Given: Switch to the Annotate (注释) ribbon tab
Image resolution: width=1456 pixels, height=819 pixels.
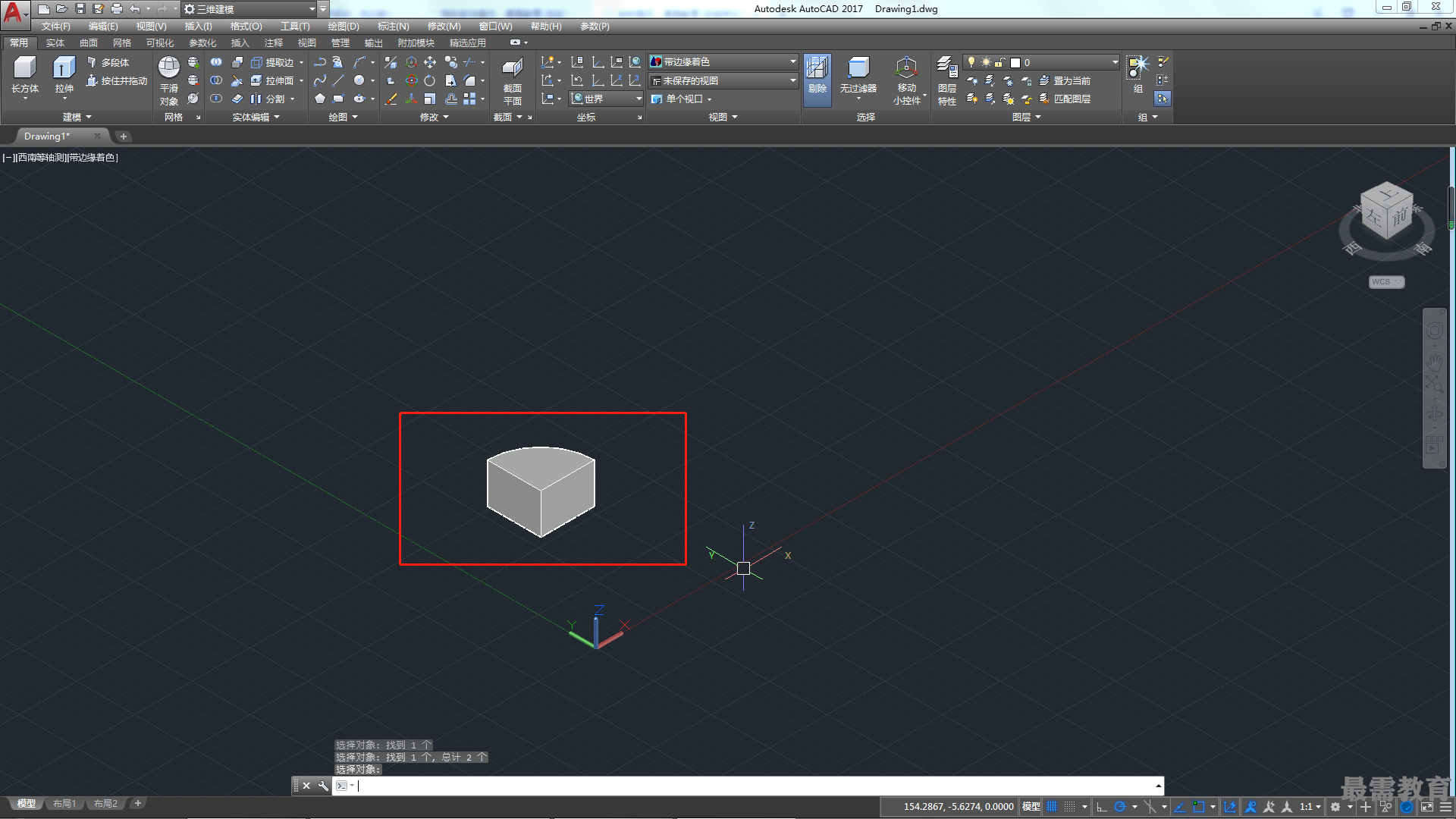Looking at the screenshot, I should click(273, 43).
